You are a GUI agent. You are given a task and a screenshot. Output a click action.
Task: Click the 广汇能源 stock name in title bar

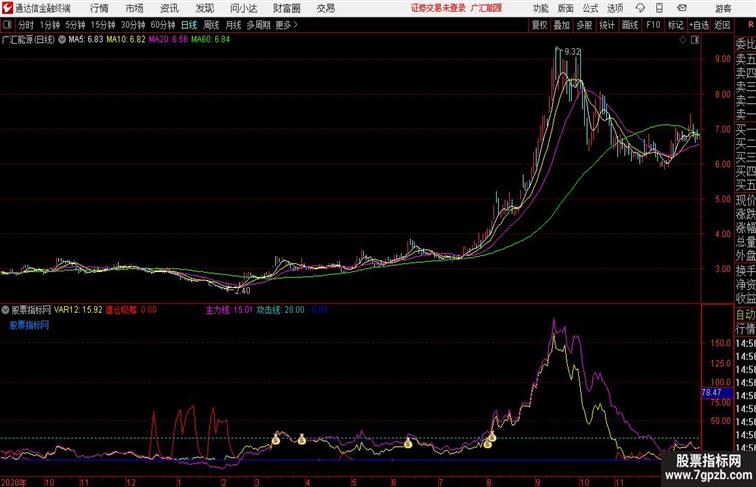pyautogui.click(x=486, y=8)
